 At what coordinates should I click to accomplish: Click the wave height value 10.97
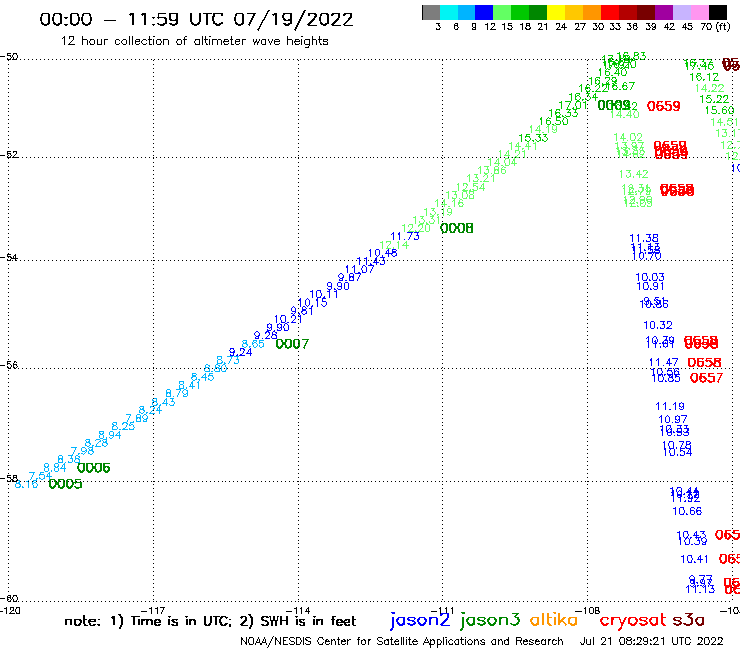point(673,419)
